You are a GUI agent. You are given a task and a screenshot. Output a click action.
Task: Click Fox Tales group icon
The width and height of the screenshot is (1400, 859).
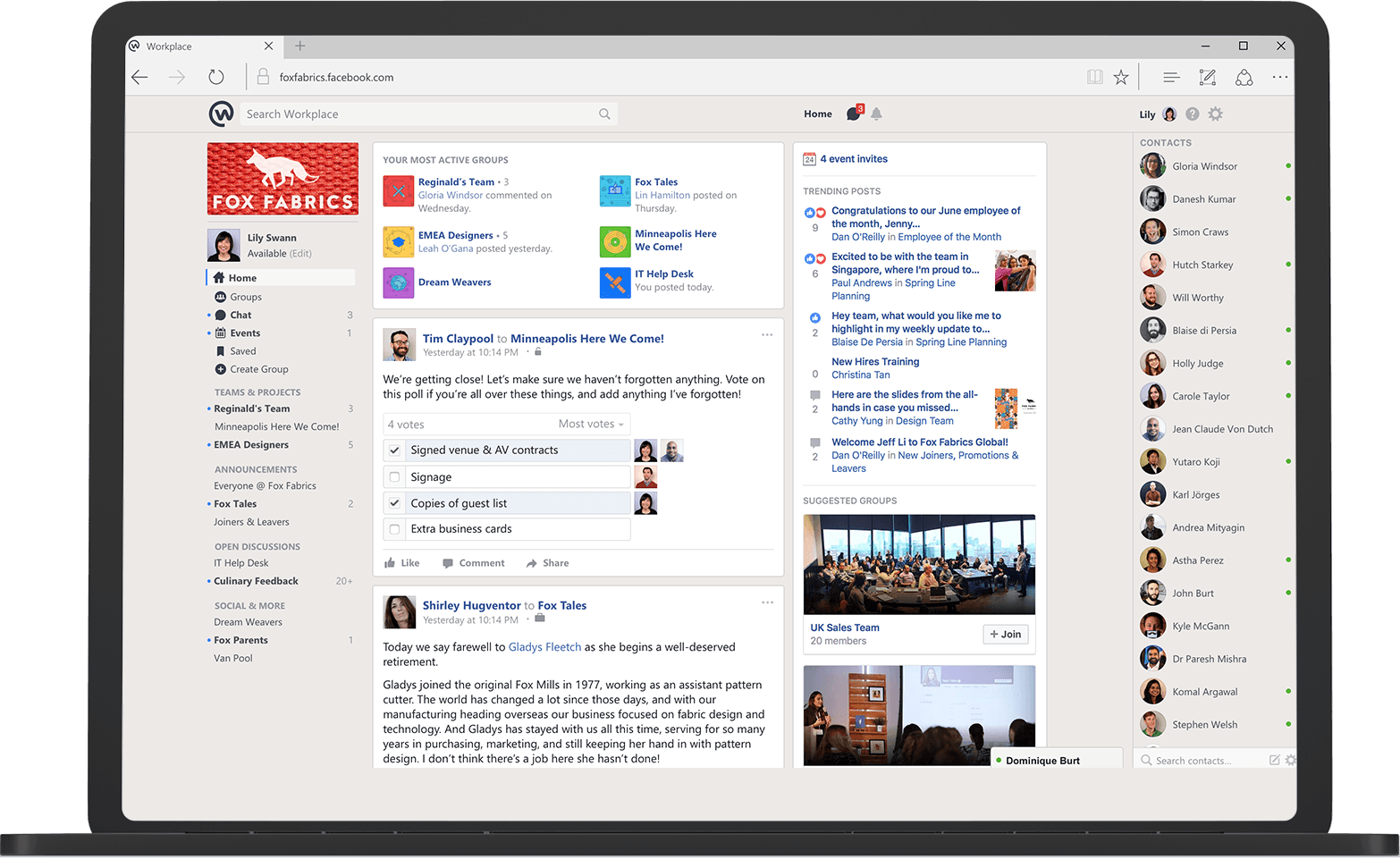point(615,191)
